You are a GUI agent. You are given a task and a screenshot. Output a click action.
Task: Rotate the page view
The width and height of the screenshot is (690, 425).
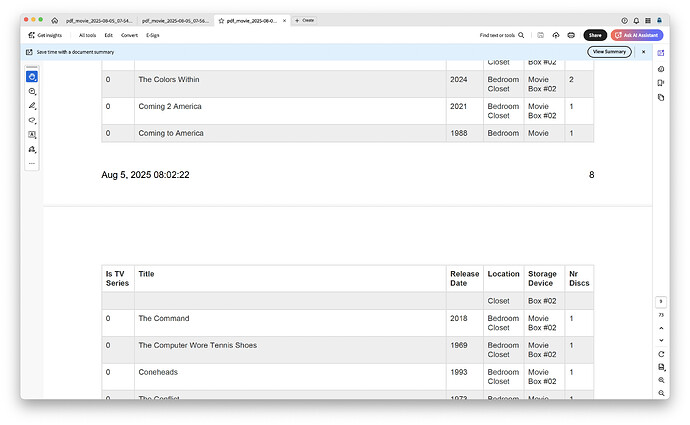(x=661, y=354)
